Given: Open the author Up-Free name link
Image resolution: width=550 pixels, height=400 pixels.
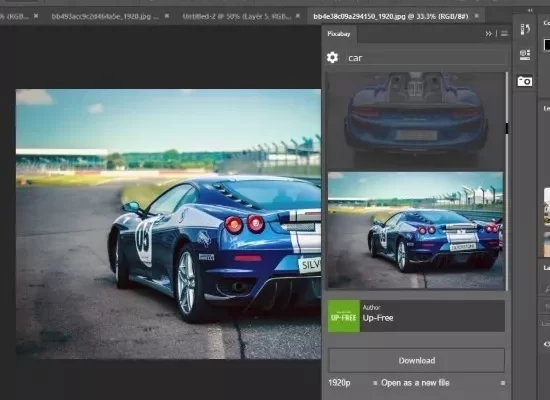Looking at the screenshot, I should [x=378, y=318].
